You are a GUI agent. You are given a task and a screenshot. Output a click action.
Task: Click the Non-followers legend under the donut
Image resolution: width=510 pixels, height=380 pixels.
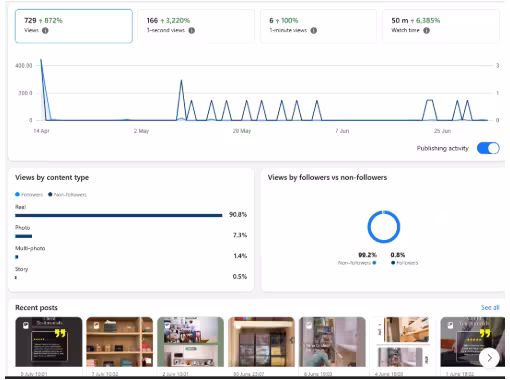[357, 263]
